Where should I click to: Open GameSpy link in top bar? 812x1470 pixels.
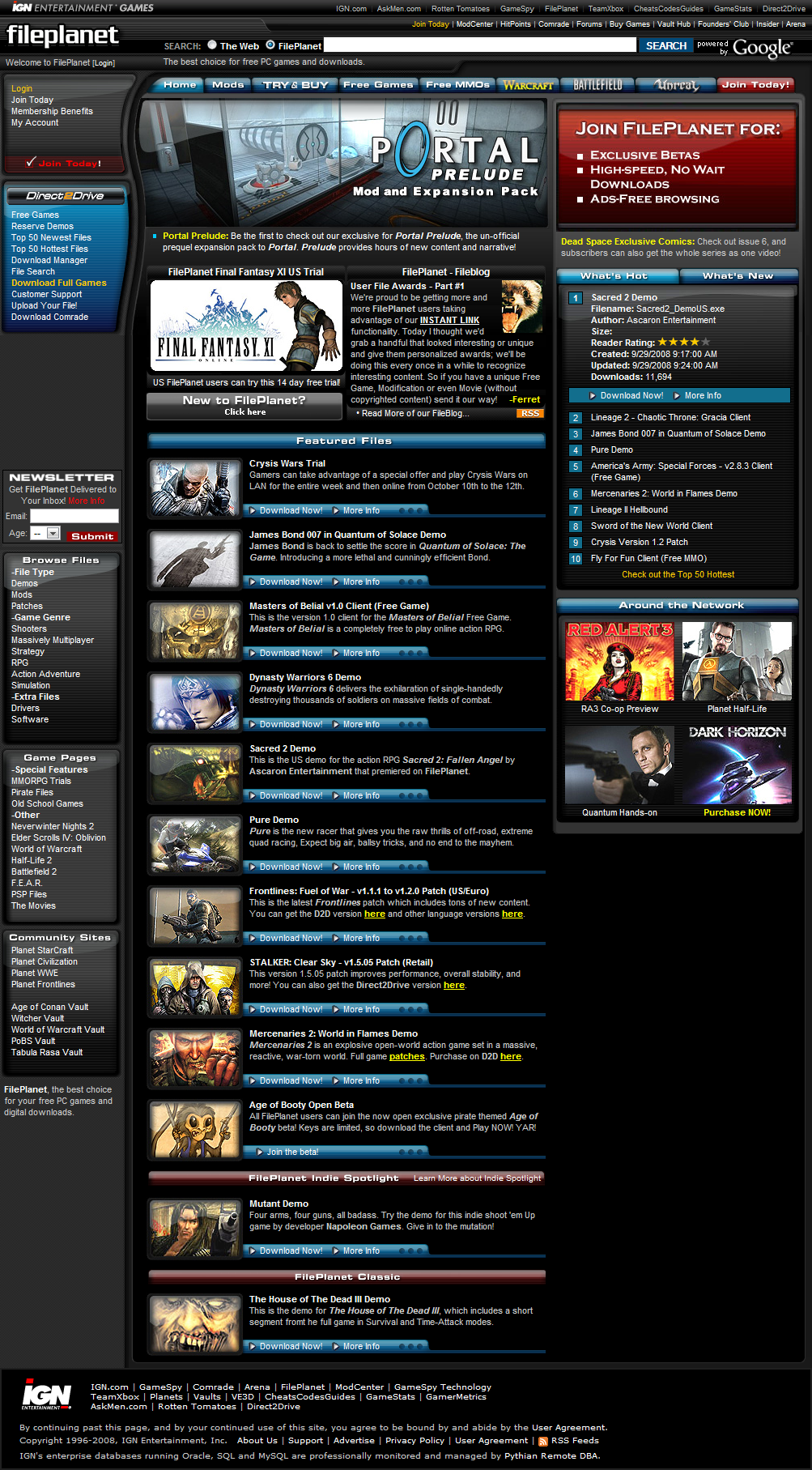[x=517, y=8]
